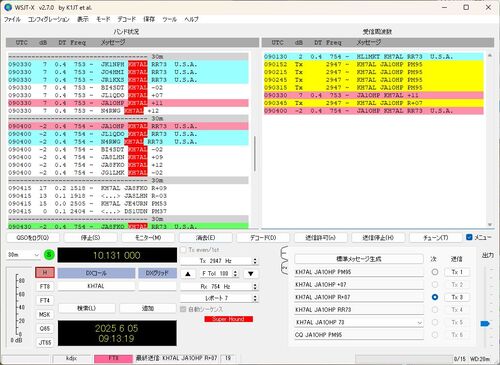
Task: Click the Tx 3 send button
Action: click(457, 297)
